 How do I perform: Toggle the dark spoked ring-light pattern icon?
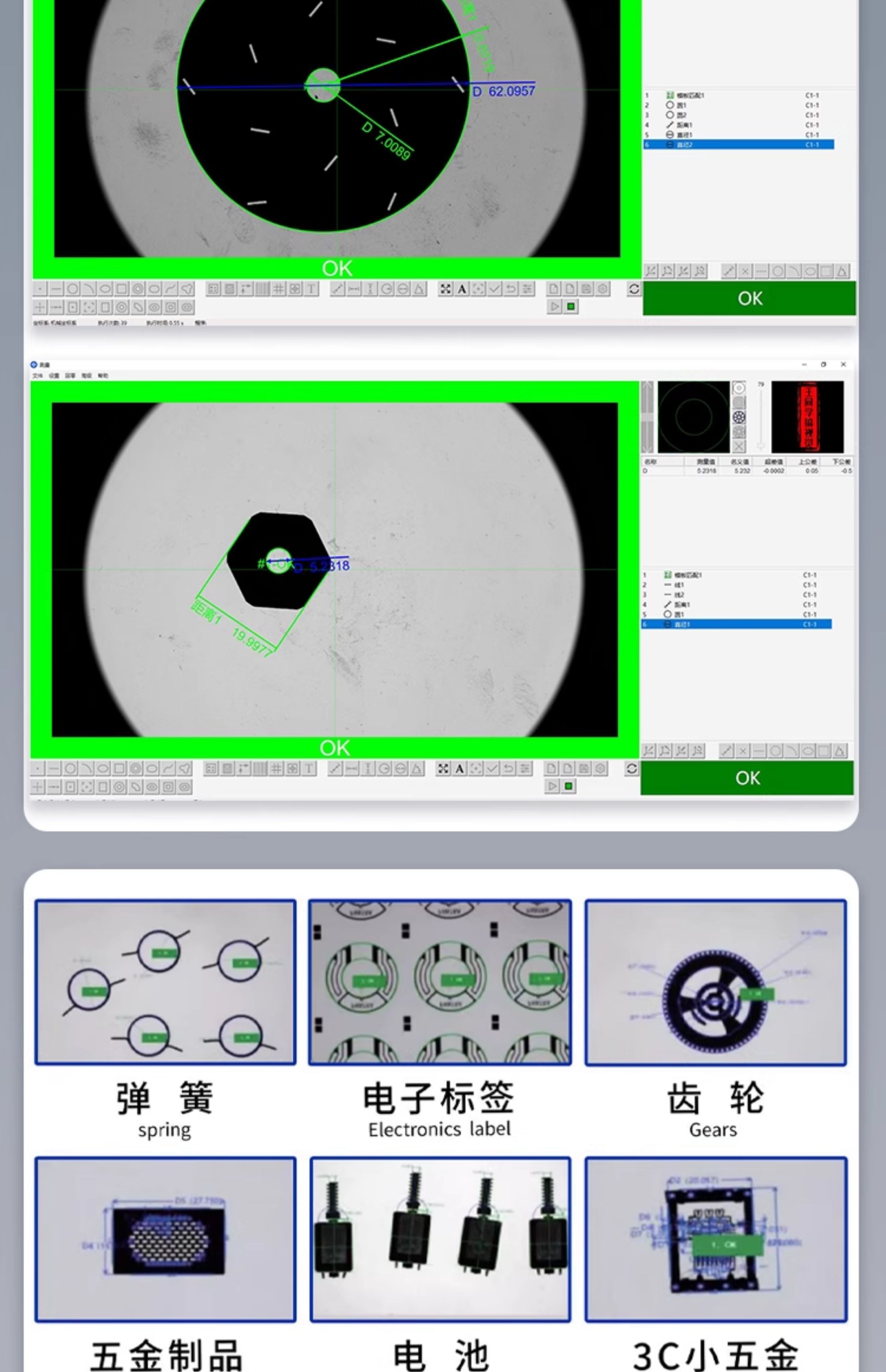pyautogui.click(x=739, y=417)
